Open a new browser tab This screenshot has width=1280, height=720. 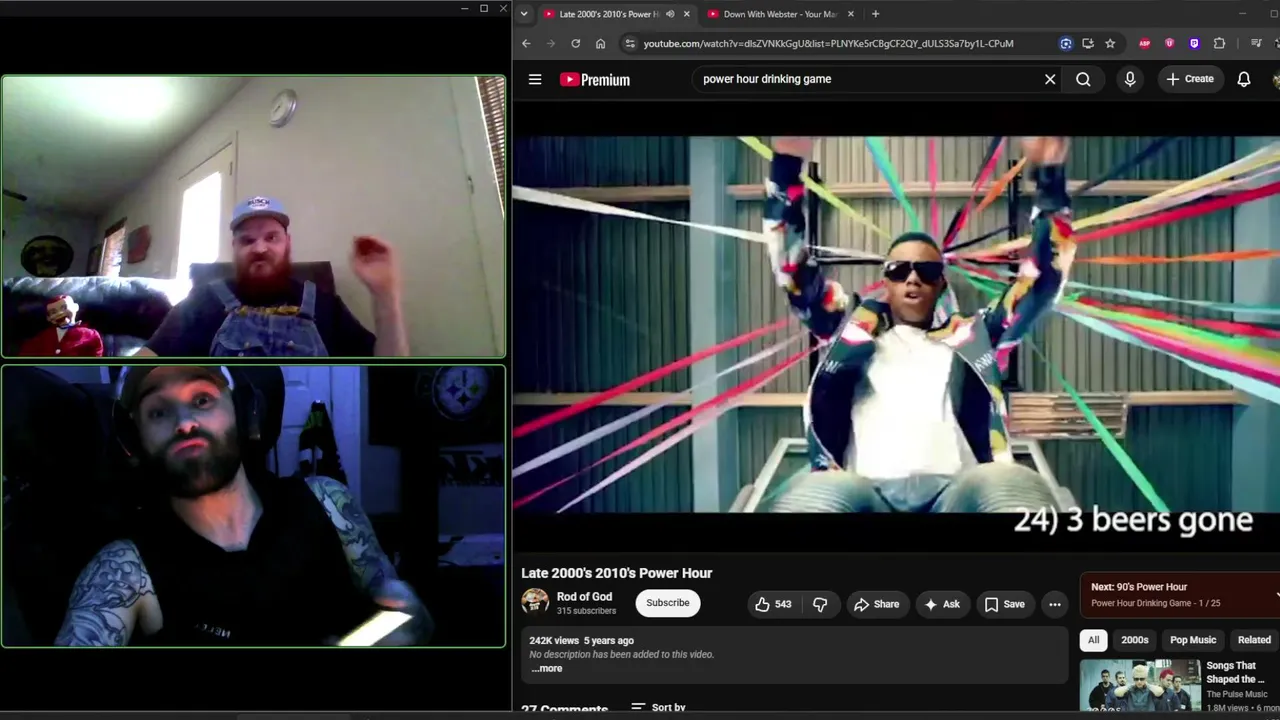pyautogui.click(x=875, y=14)
